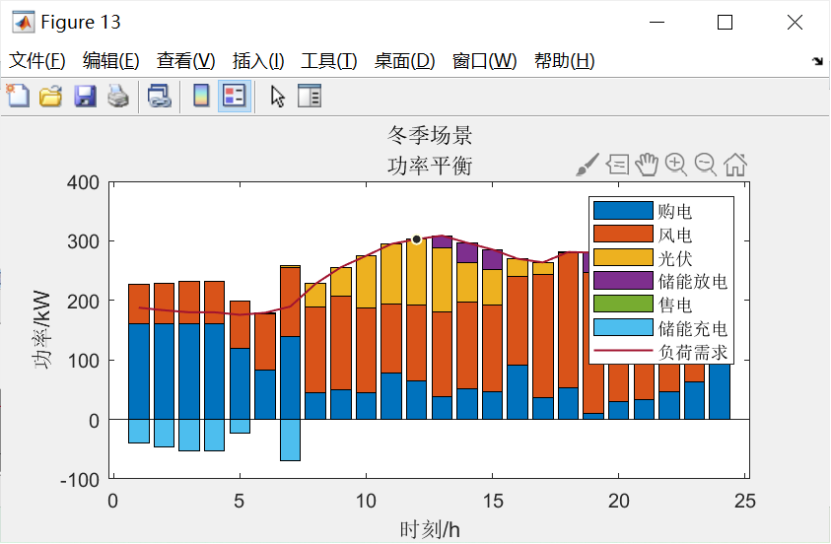831x544 pixels.
Task: Activate the brush data tool on axes
Action: pos(587,165)
